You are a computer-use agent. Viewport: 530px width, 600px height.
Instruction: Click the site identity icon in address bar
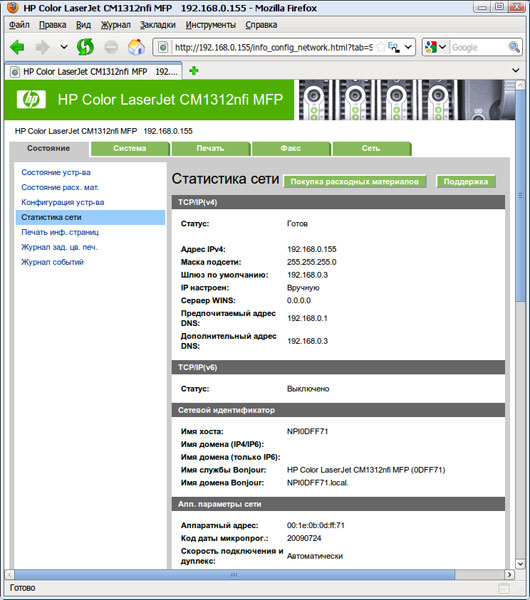tap(163, 47)
